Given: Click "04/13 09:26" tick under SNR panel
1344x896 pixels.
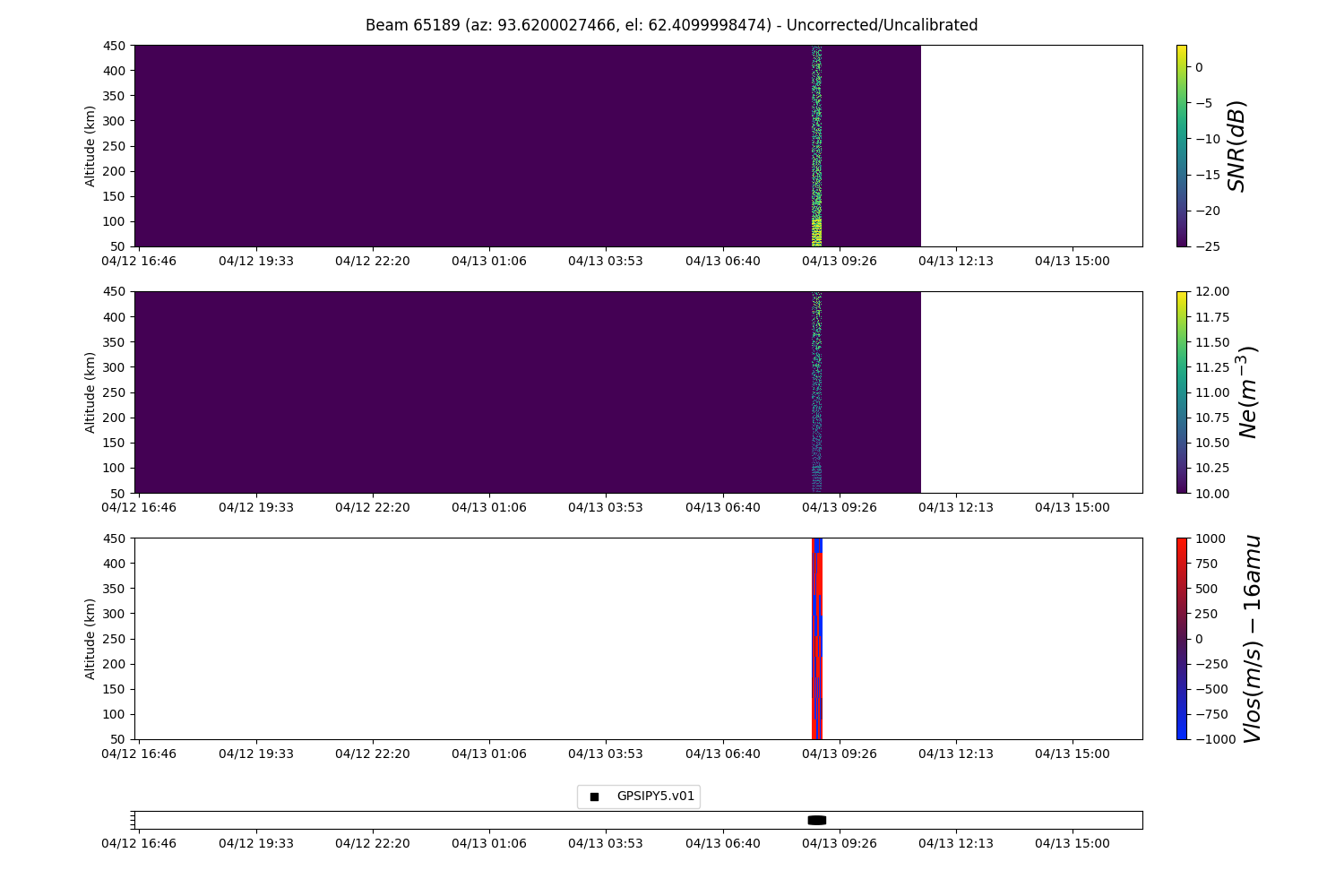Looking at the screenshot, I should [x=840, y=261].
